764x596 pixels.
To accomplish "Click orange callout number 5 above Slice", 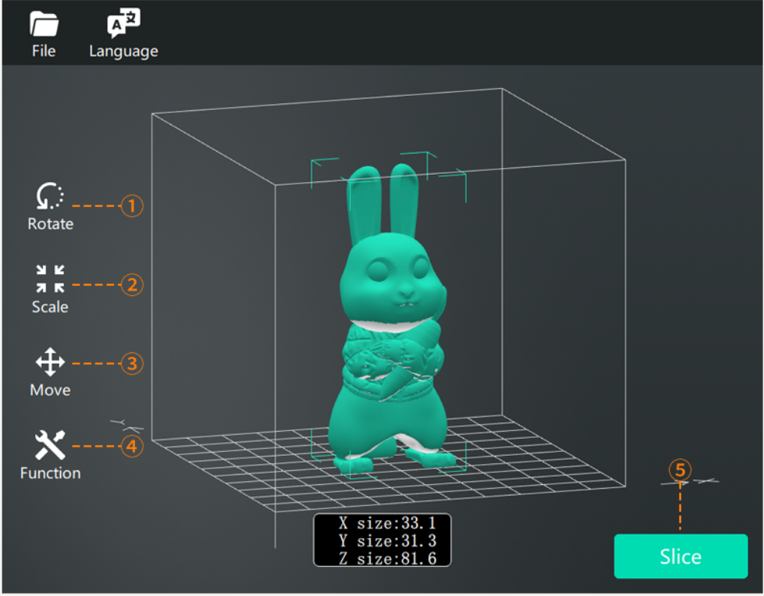I will coord(680,470).
